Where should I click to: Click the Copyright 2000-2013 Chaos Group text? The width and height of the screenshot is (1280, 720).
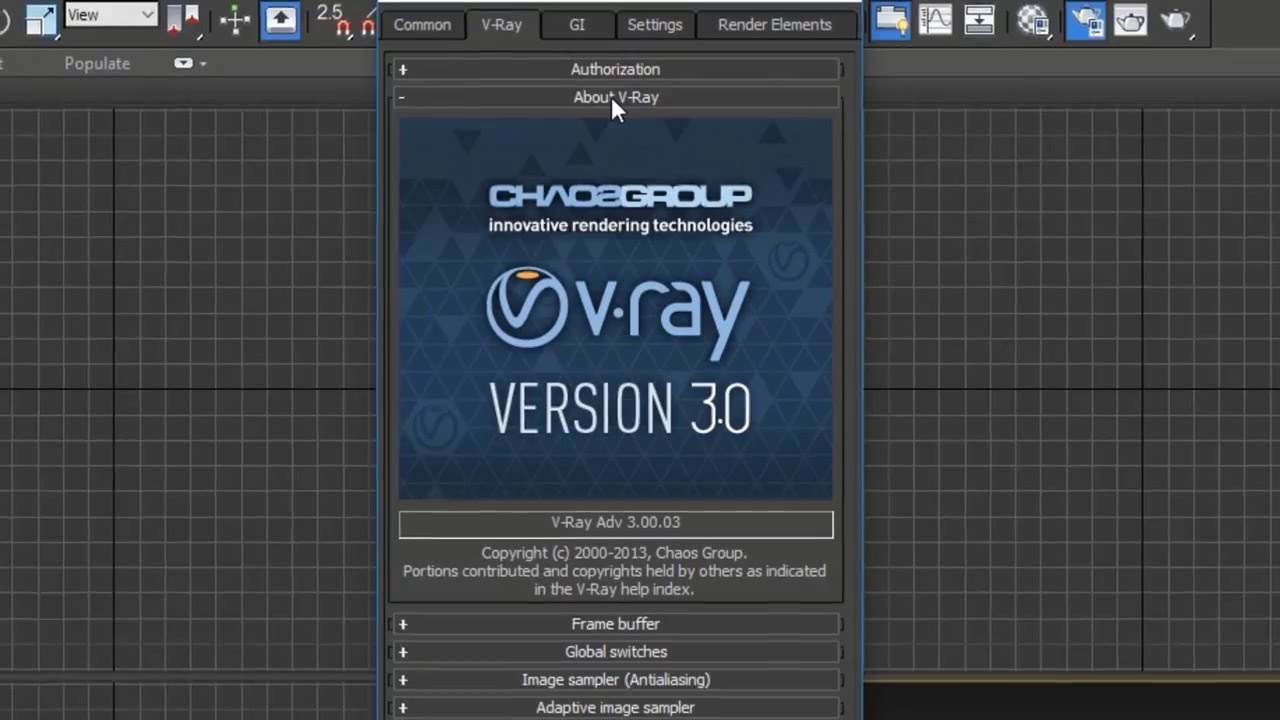614,552
